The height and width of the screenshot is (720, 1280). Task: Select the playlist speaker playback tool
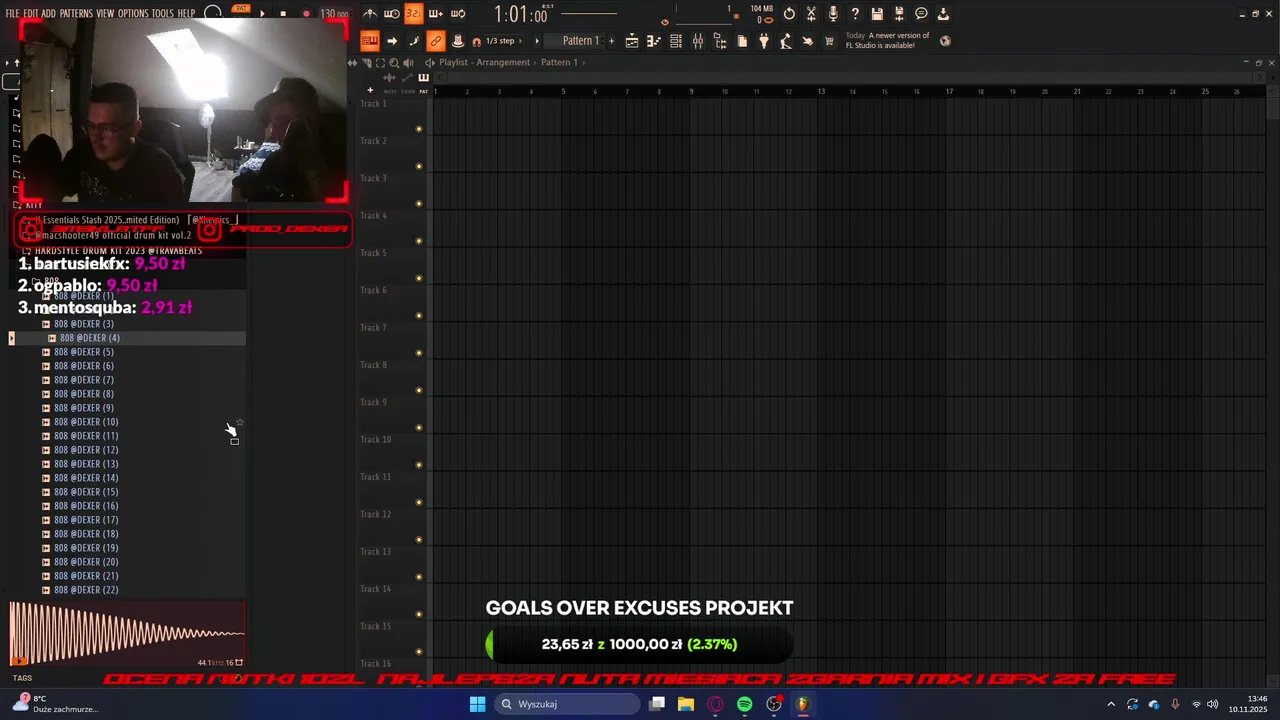click(408, 62)
